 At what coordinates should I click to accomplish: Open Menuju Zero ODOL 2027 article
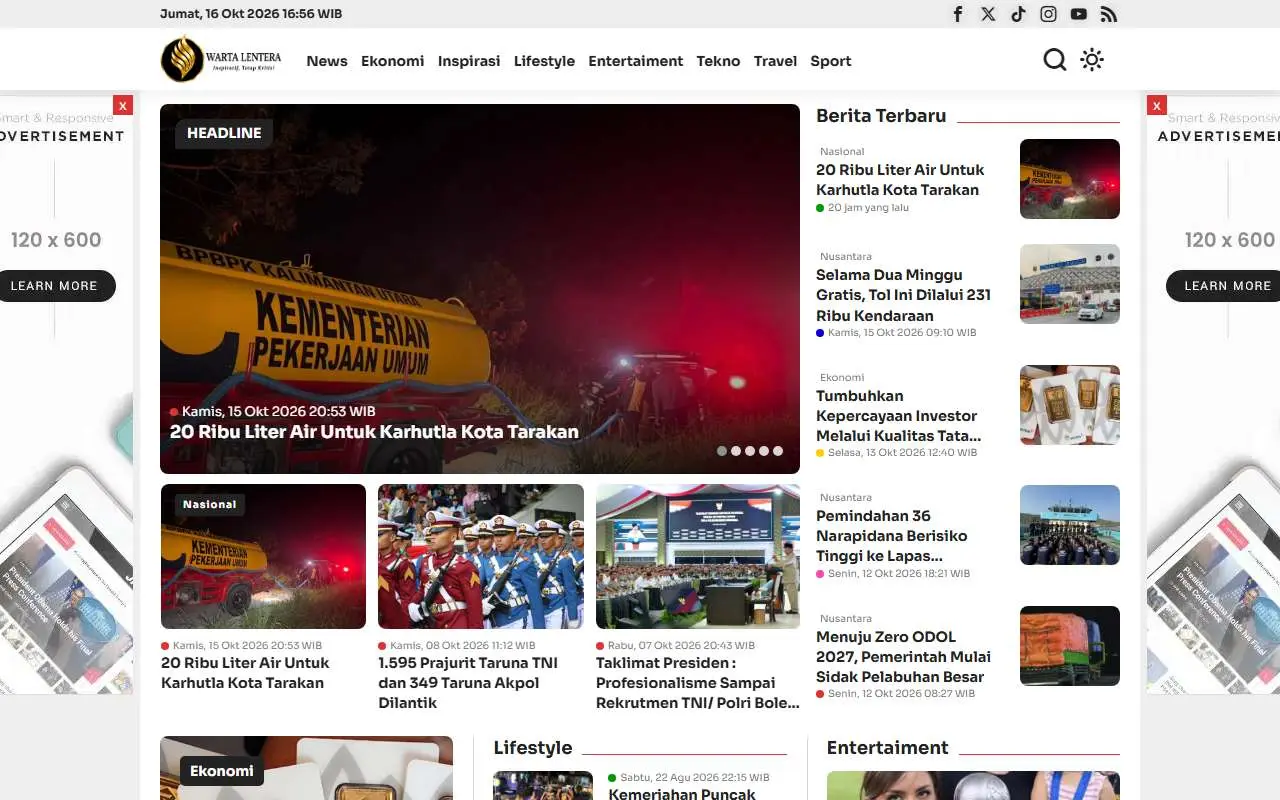(903, 657)
